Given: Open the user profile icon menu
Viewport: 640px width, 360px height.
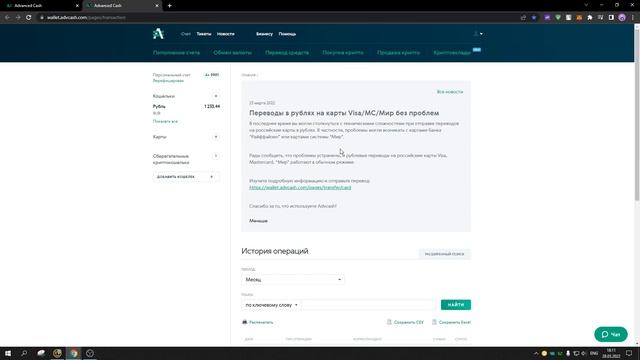Looking at the screenshot, I should (x=476, y=34).
